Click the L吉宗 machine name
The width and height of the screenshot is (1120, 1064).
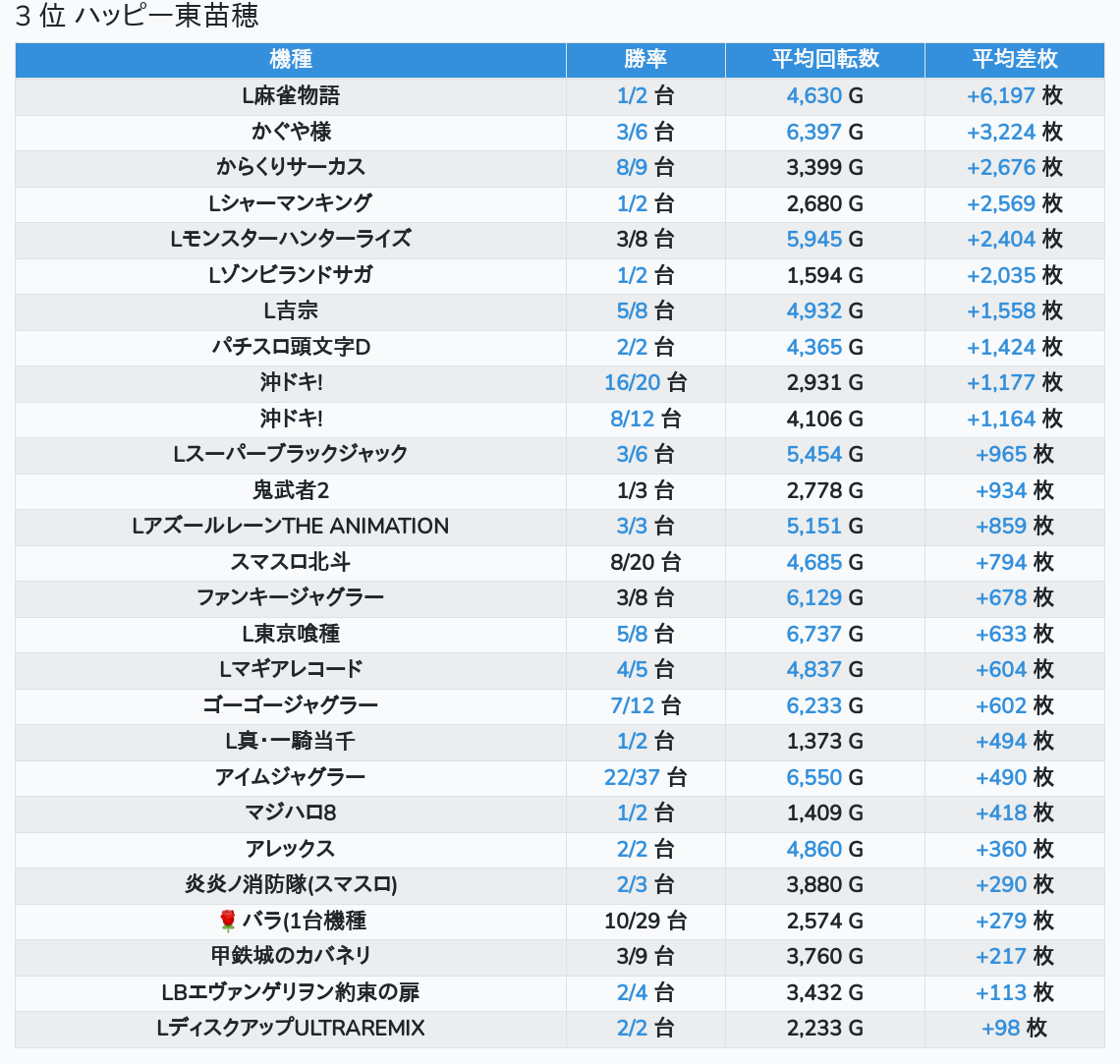[291, 310]
